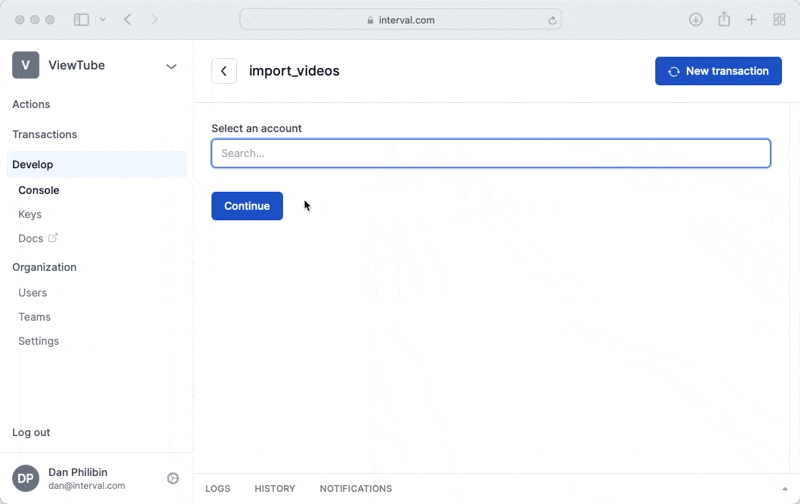The height and width of the screenshot is (504, 800).
Task: Click the dan@interval.com email text
Action: (87, 486)
